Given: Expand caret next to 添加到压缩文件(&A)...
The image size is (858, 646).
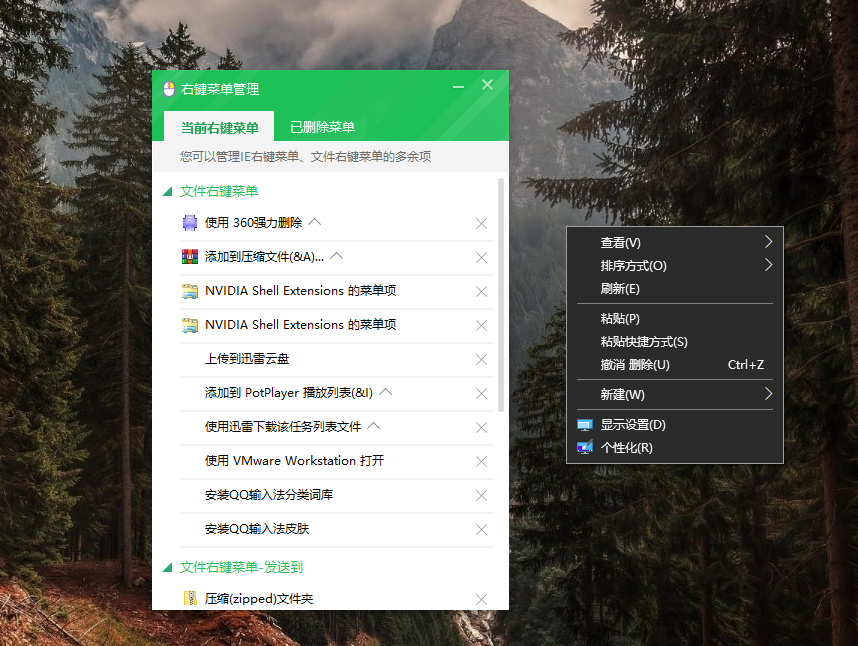Looking at the screenshot, I should coord(337,255).
